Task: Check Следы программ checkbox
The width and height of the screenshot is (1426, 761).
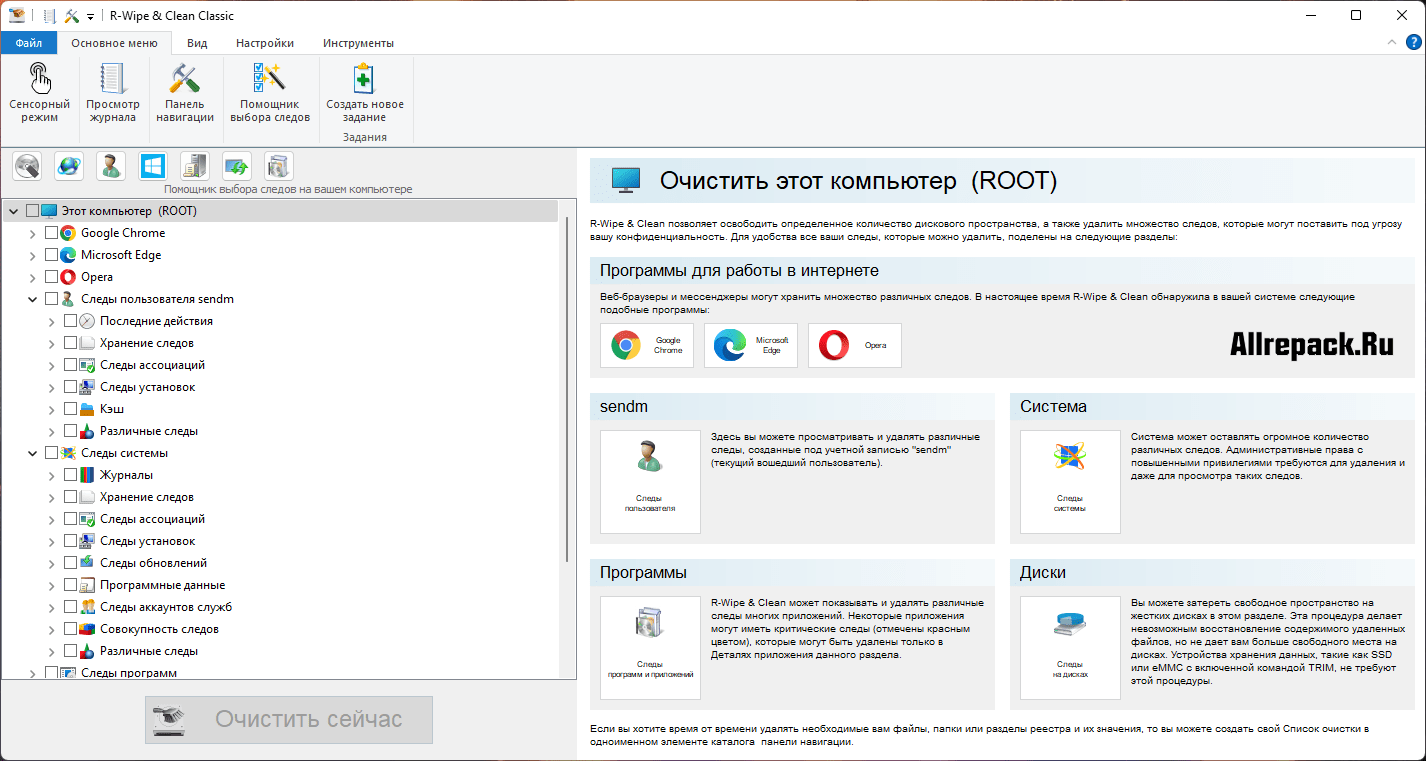Action: pos(51,673)
